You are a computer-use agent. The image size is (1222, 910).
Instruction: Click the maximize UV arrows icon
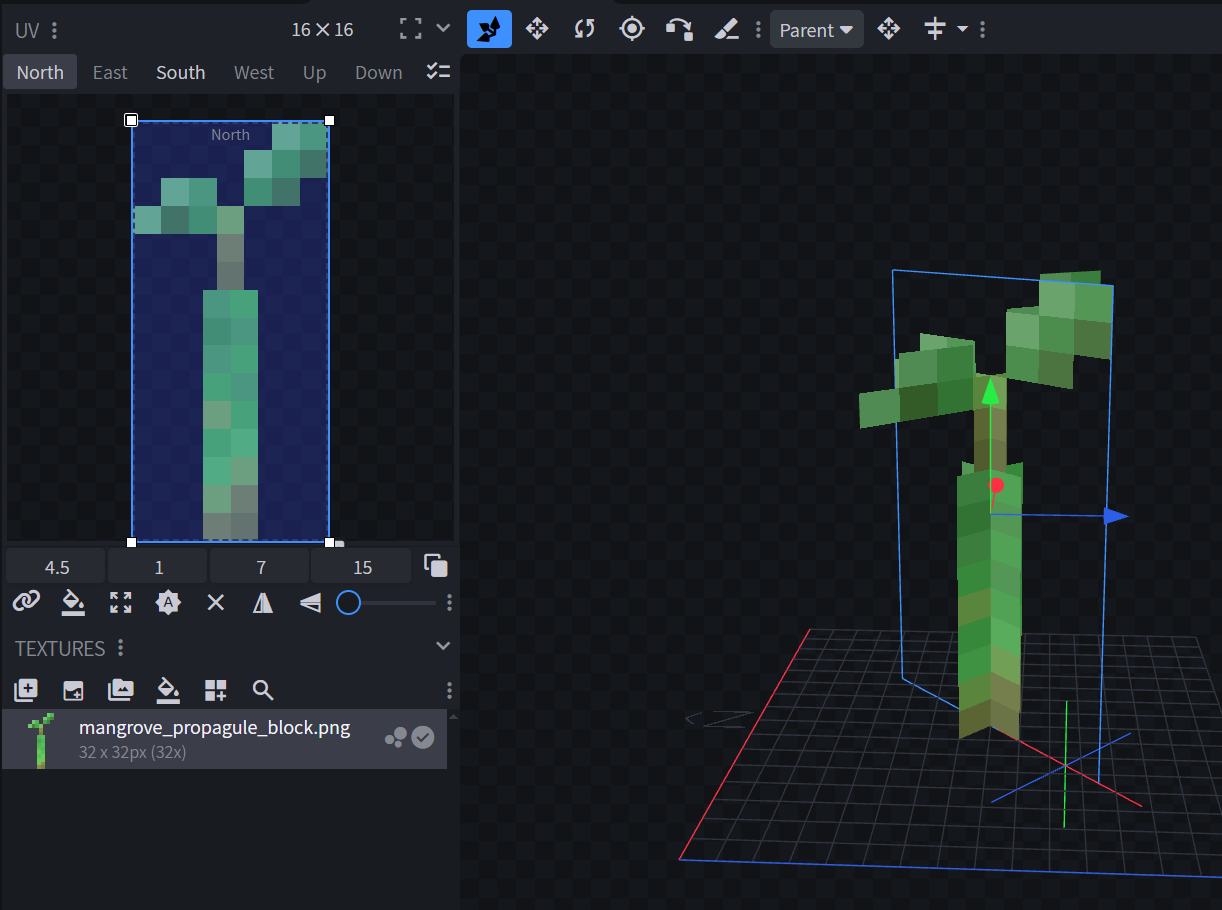120,602
